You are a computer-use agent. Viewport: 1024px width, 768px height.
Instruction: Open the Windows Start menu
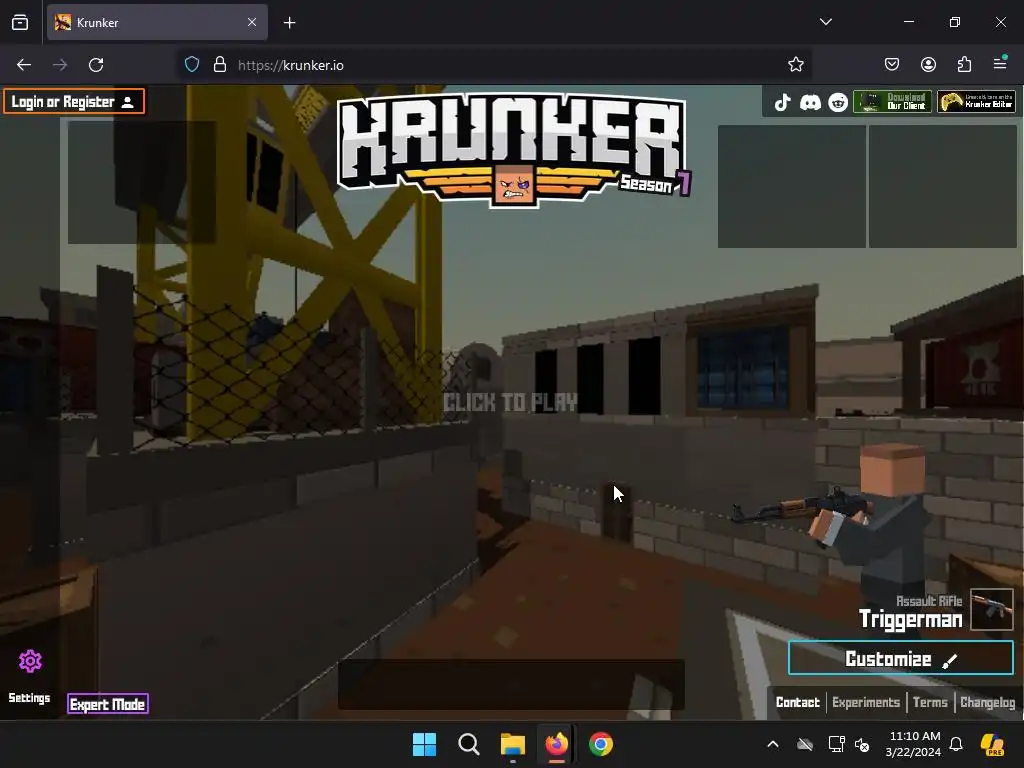tap(424, 744)
